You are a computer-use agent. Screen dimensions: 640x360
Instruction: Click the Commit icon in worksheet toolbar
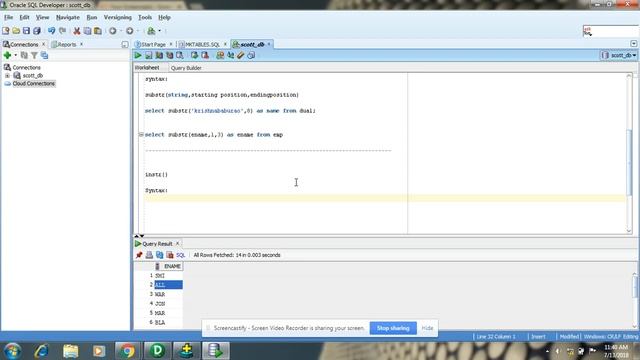(194, 55)
